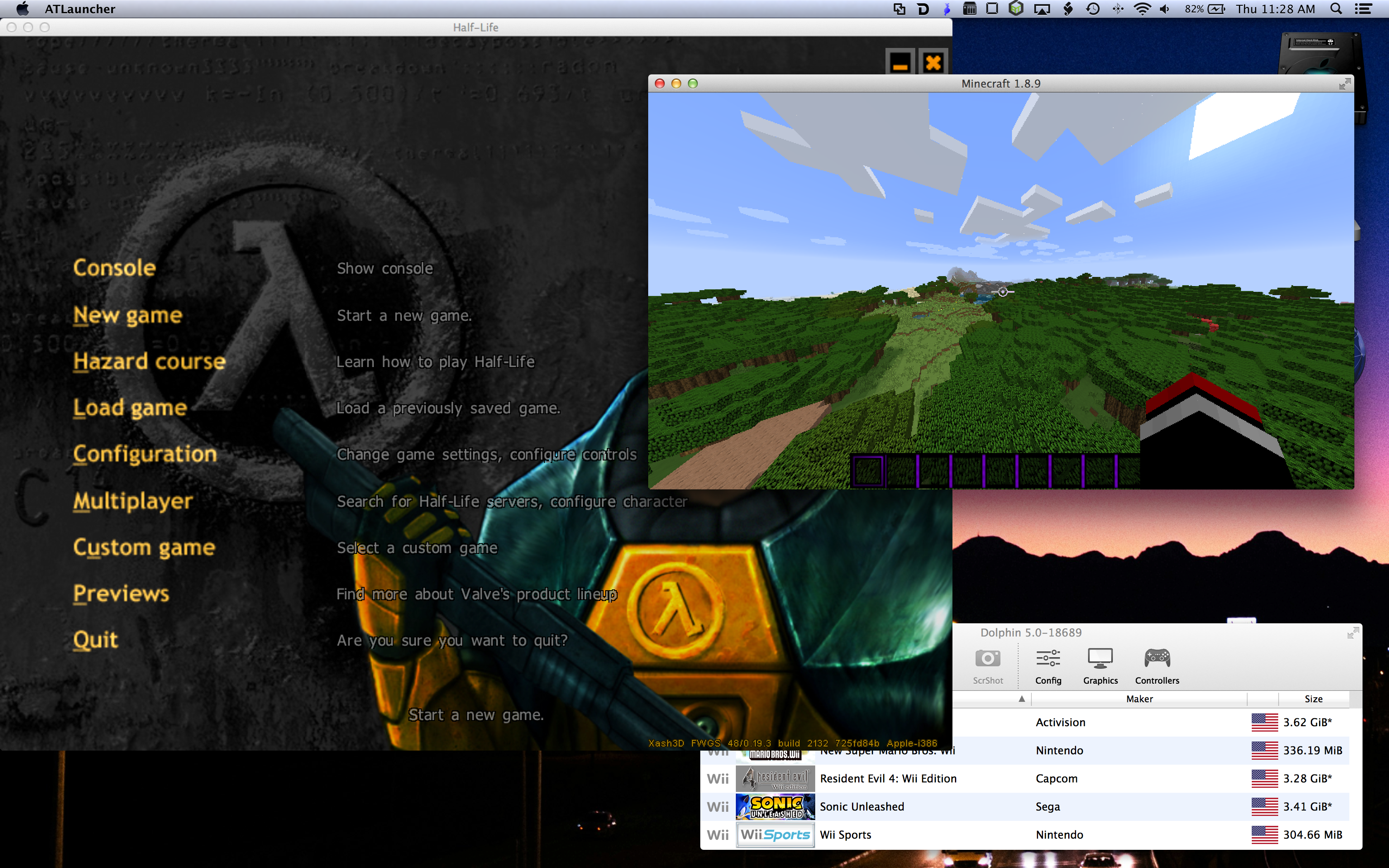
Task: Click the Activision maker cell
Action: [x=1060, y=722]
